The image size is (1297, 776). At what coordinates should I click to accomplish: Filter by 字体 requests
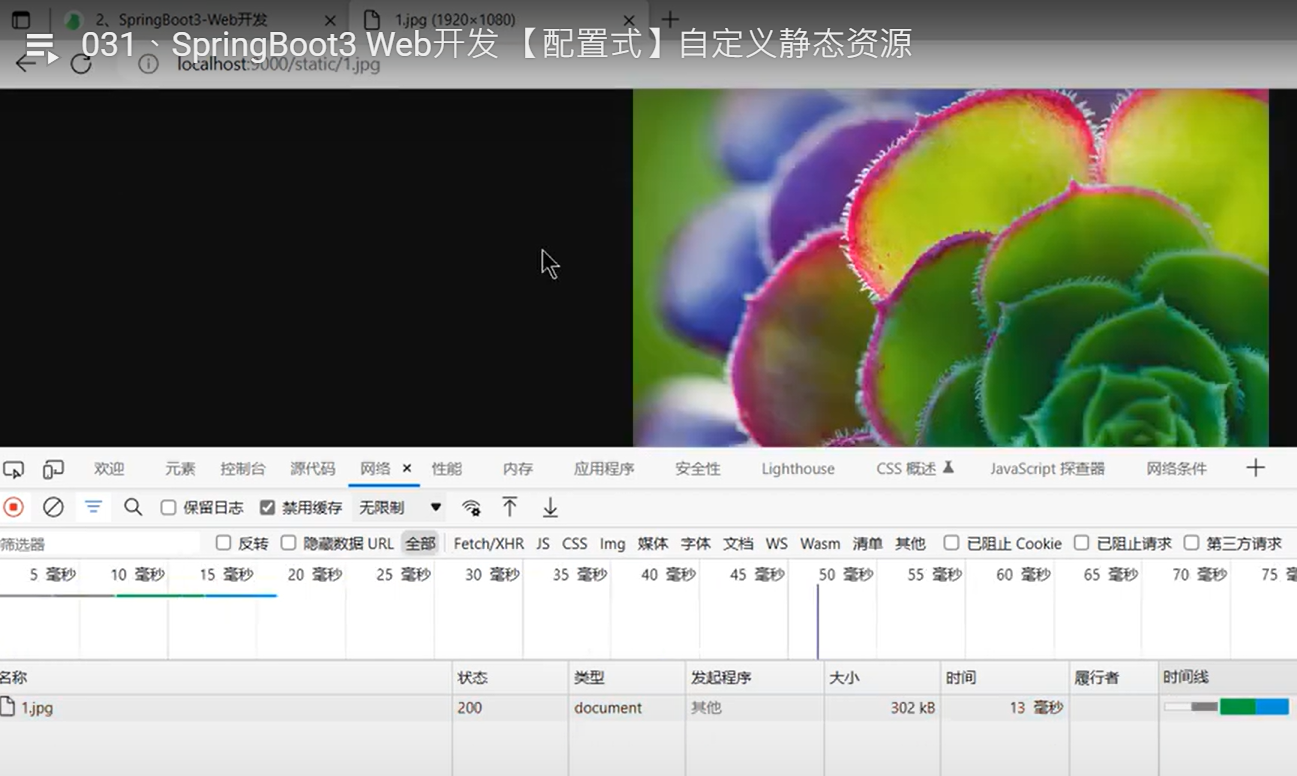click(x=696, y=544)
